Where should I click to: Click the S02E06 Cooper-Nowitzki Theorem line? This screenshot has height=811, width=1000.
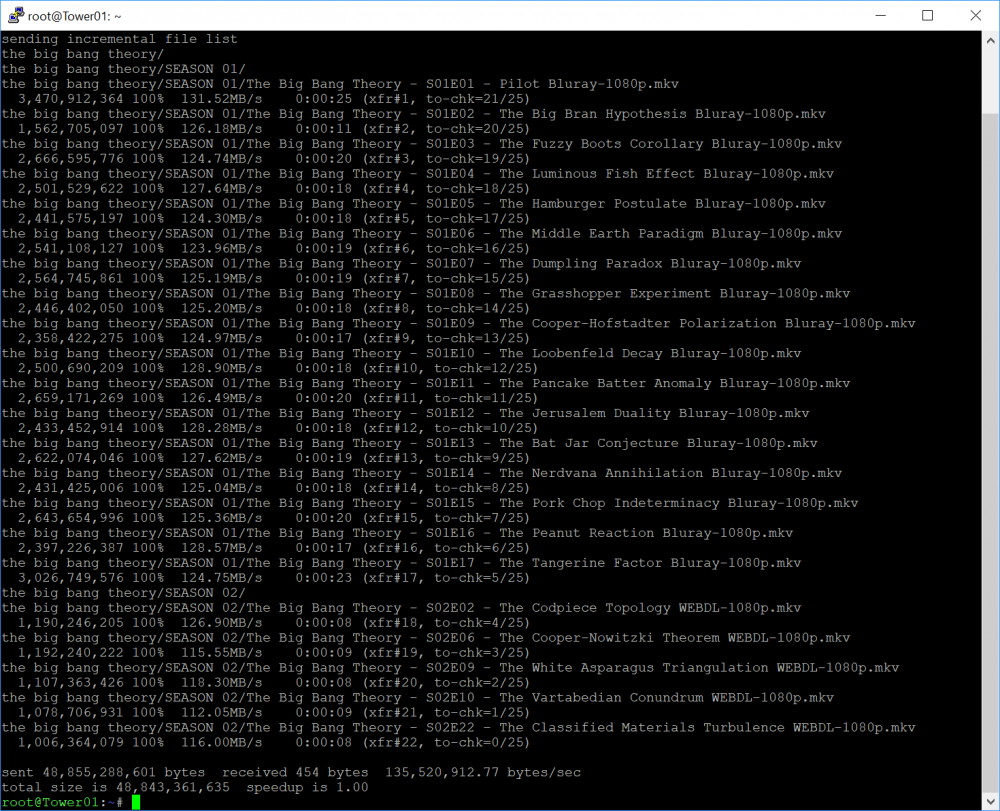point(425,638)
